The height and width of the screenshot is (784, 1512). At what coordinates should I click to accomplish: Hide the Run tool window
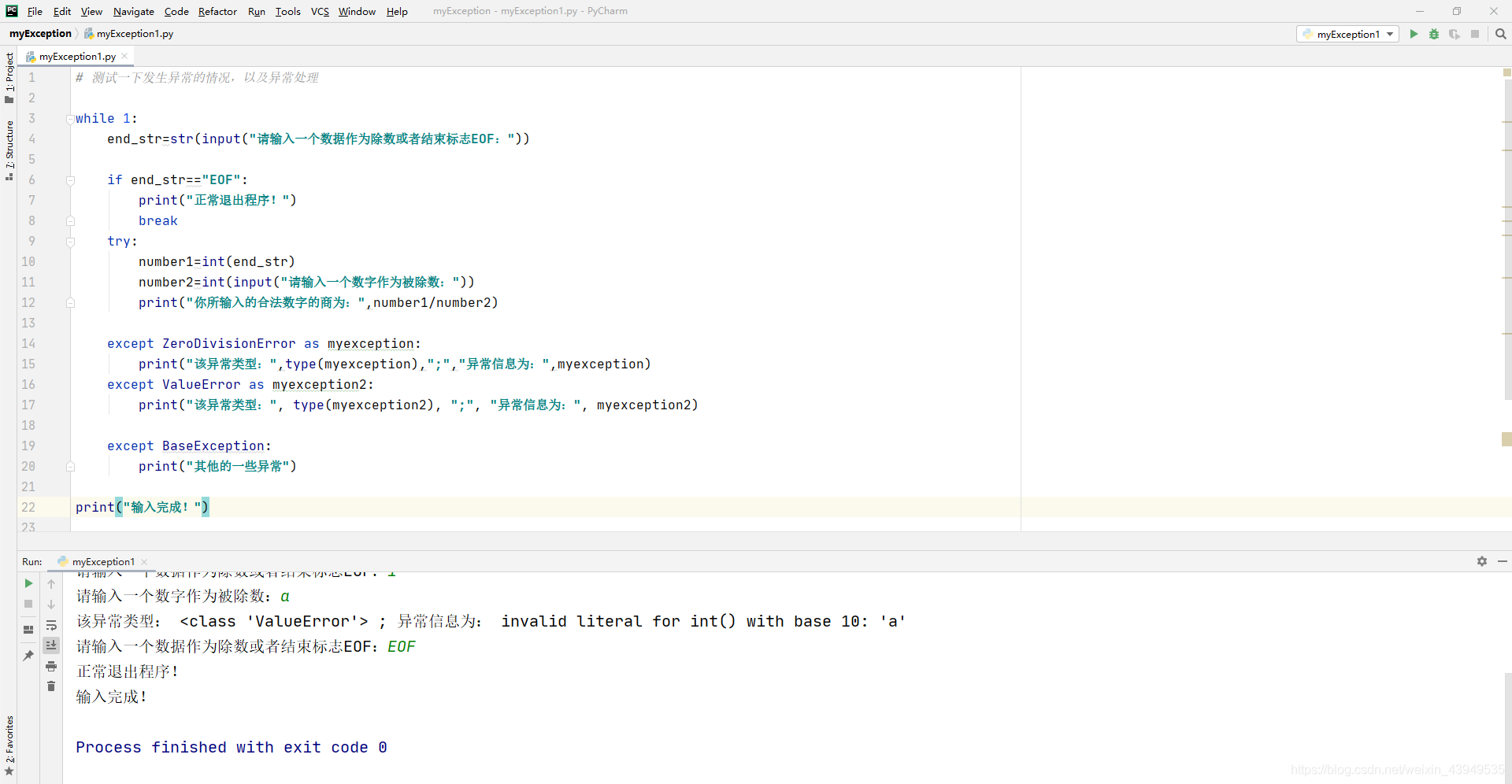(1503, 561)
